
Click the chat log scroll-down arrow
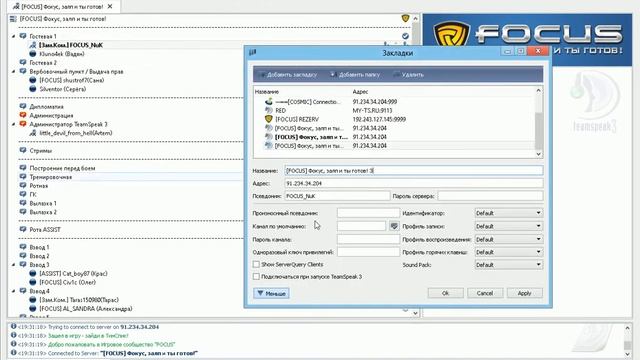627,354
